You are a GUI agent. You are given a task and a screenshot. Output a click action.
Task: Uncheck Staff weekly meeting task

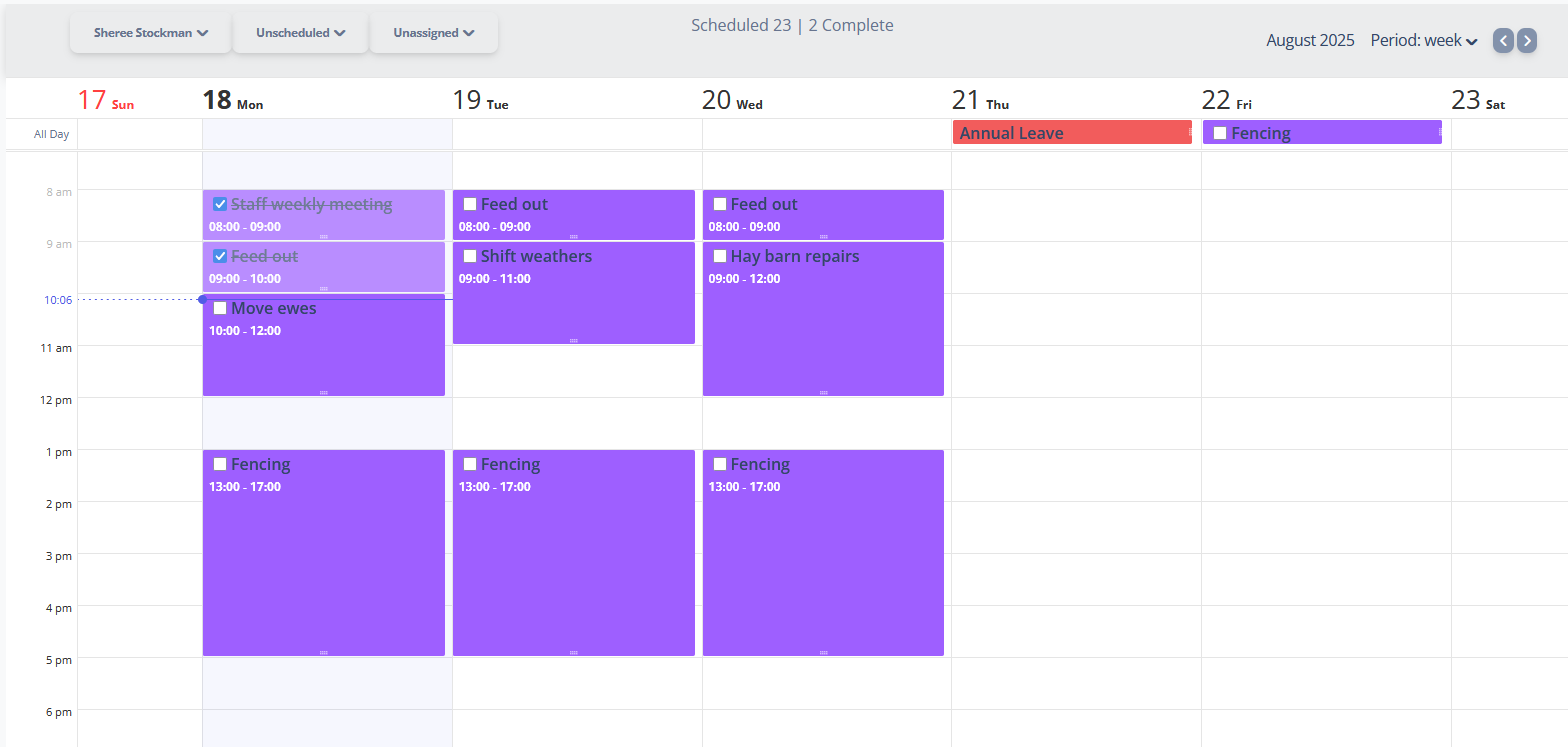220,204
